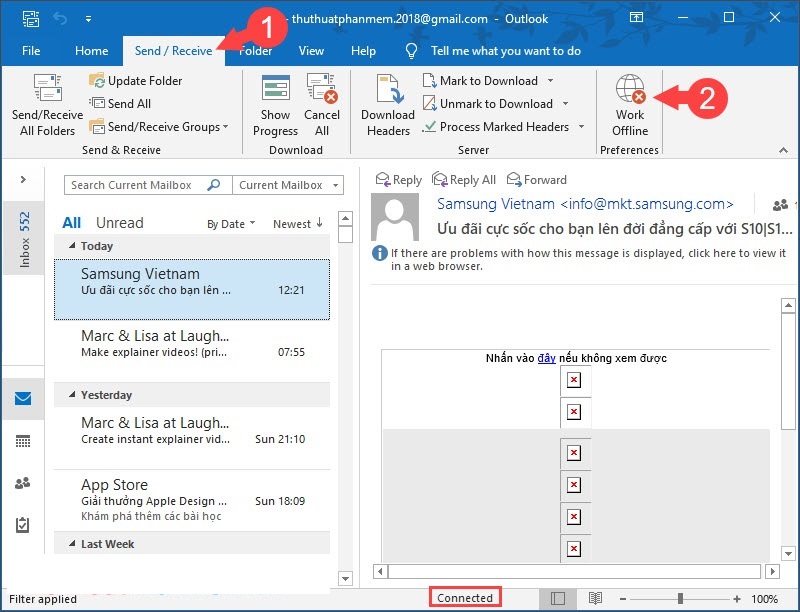This screenshot has width=800, height=612.
Task: Click the Undo icon in the title bar
Action: (x=61, y=19)
